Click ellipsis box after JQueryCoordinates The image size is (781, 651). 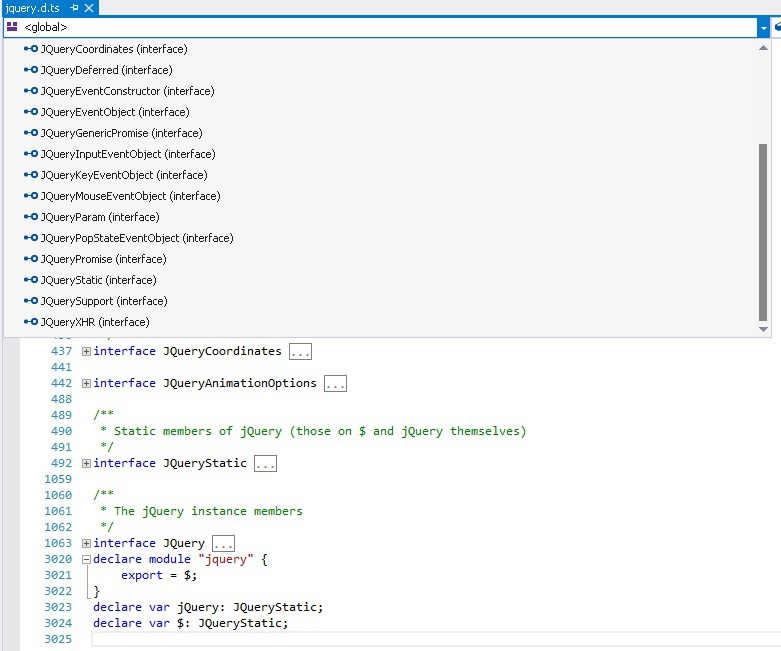300,352
